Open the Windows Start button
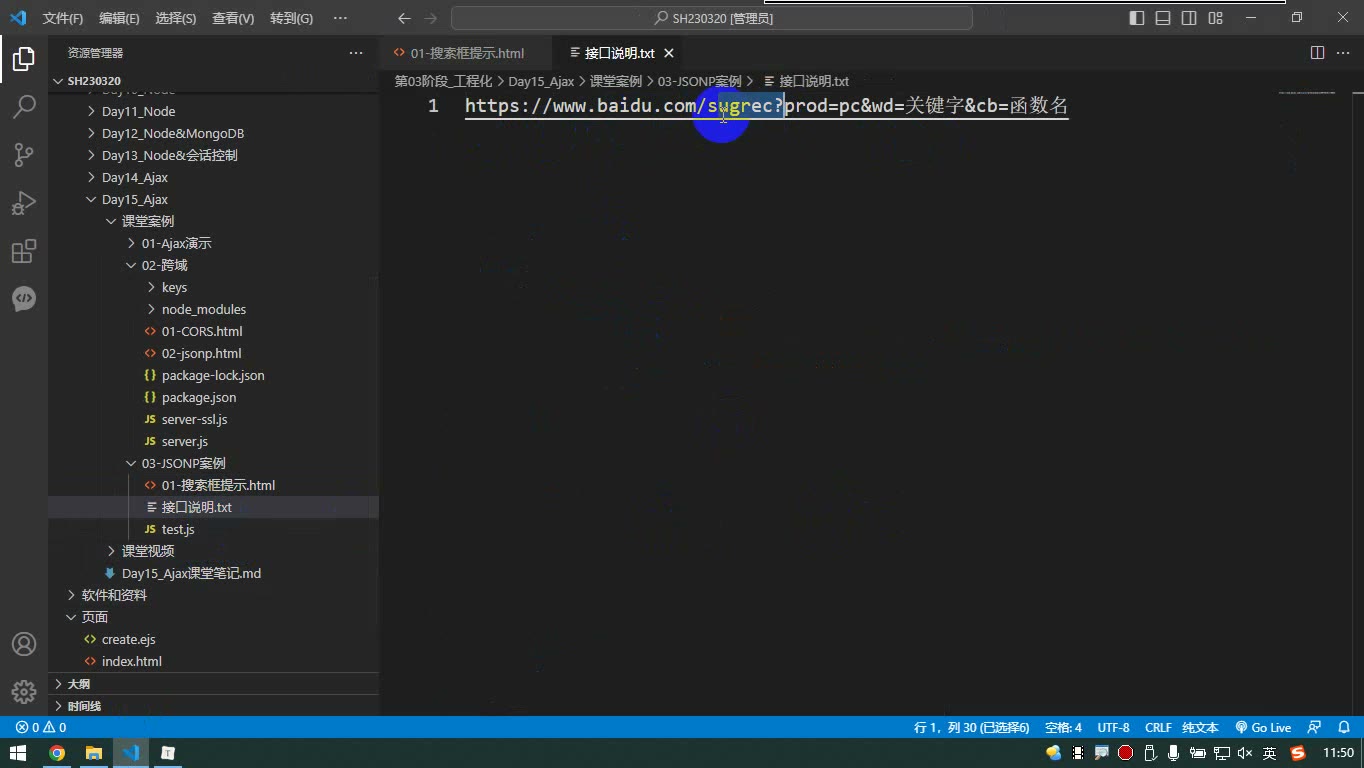The image size is (1364, 768). 19,753
